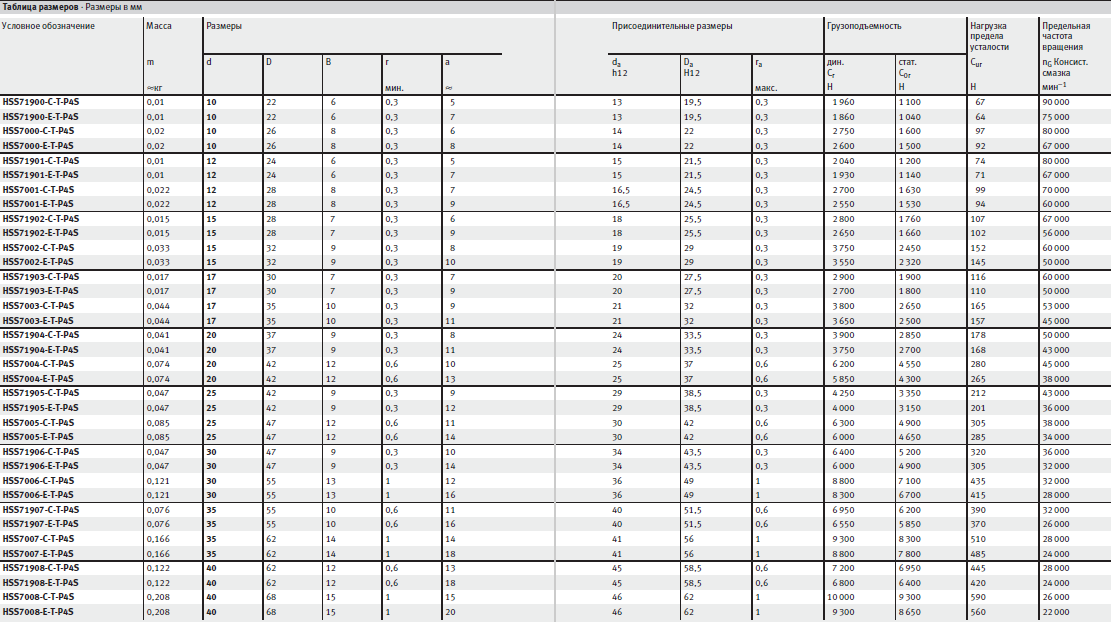Select designation HSS7002-C-T-P4S
Viewport: 1111px width, 622px height.
[38, 248]
